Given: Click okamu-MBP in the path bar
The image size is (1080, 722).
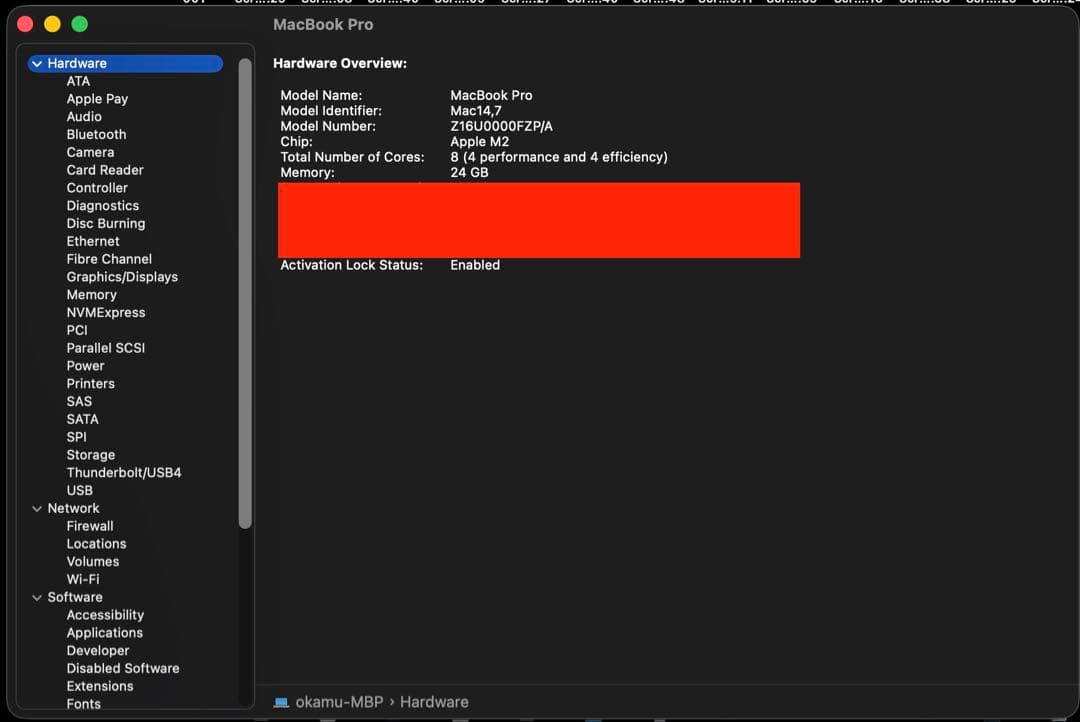Looking at the screenshot, I should (339, 703).
